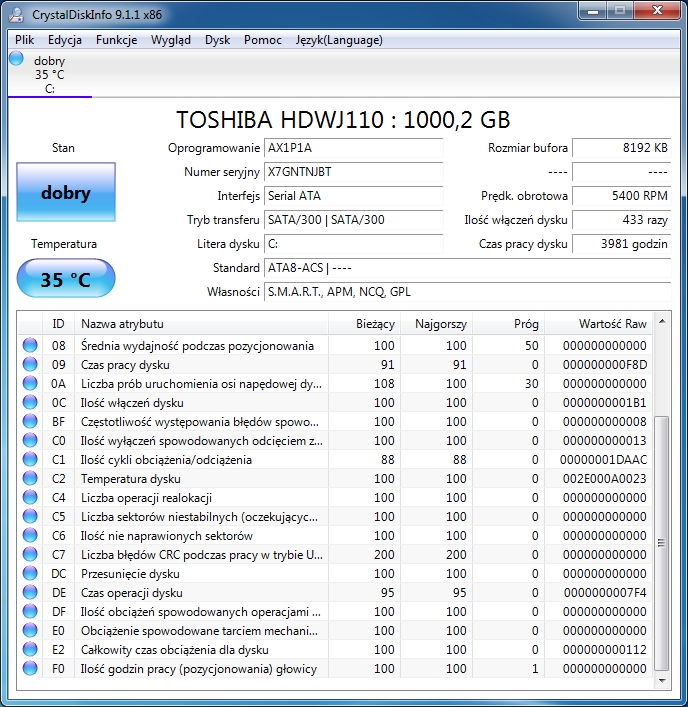688x707 pixels.
Task: Click the status orb for attribute 08
Action: [30, 345]
